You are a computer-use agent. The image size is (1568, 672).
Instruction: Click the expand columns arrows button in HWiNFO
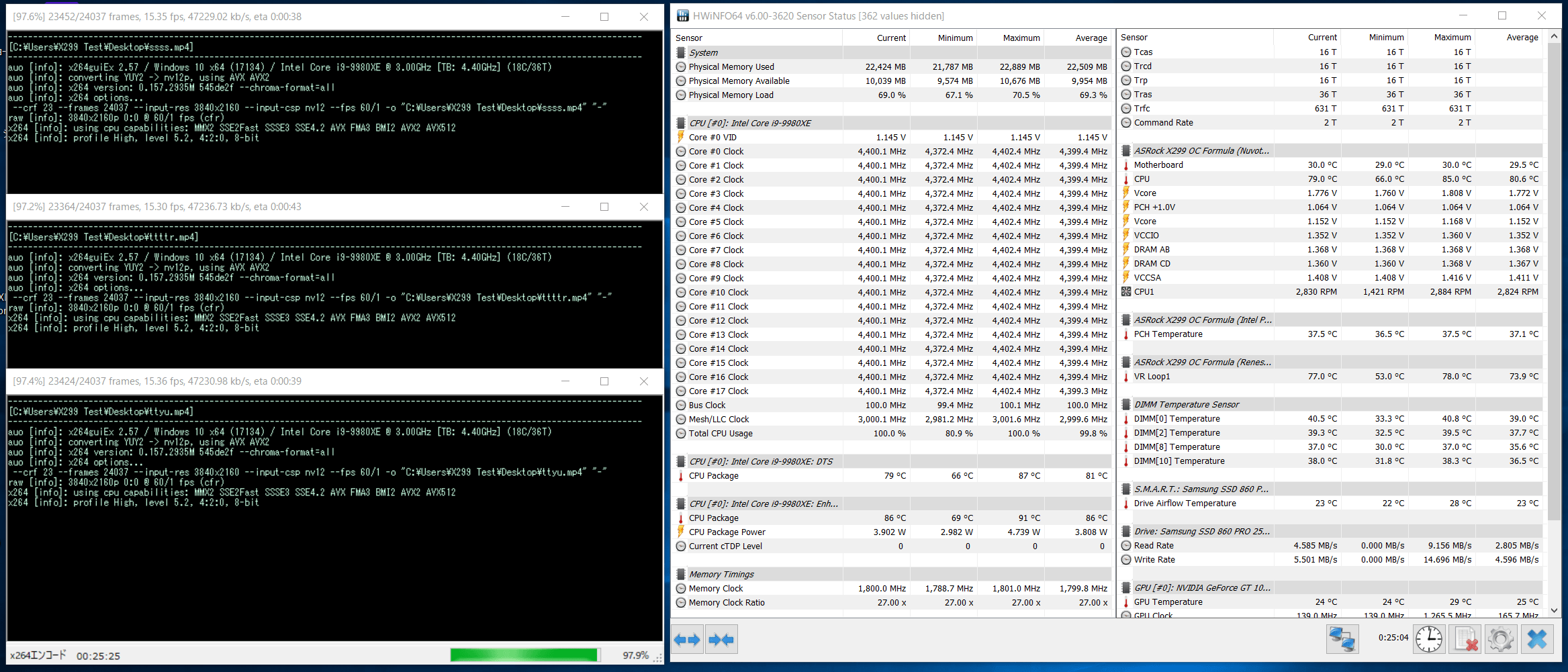tap(687, 640)
